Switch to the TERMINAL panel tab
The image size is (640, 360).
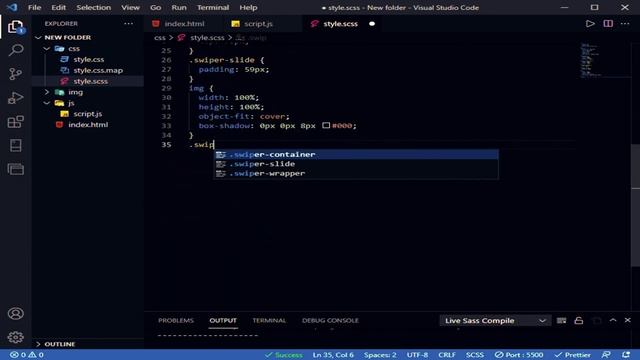tap(269, 320)
